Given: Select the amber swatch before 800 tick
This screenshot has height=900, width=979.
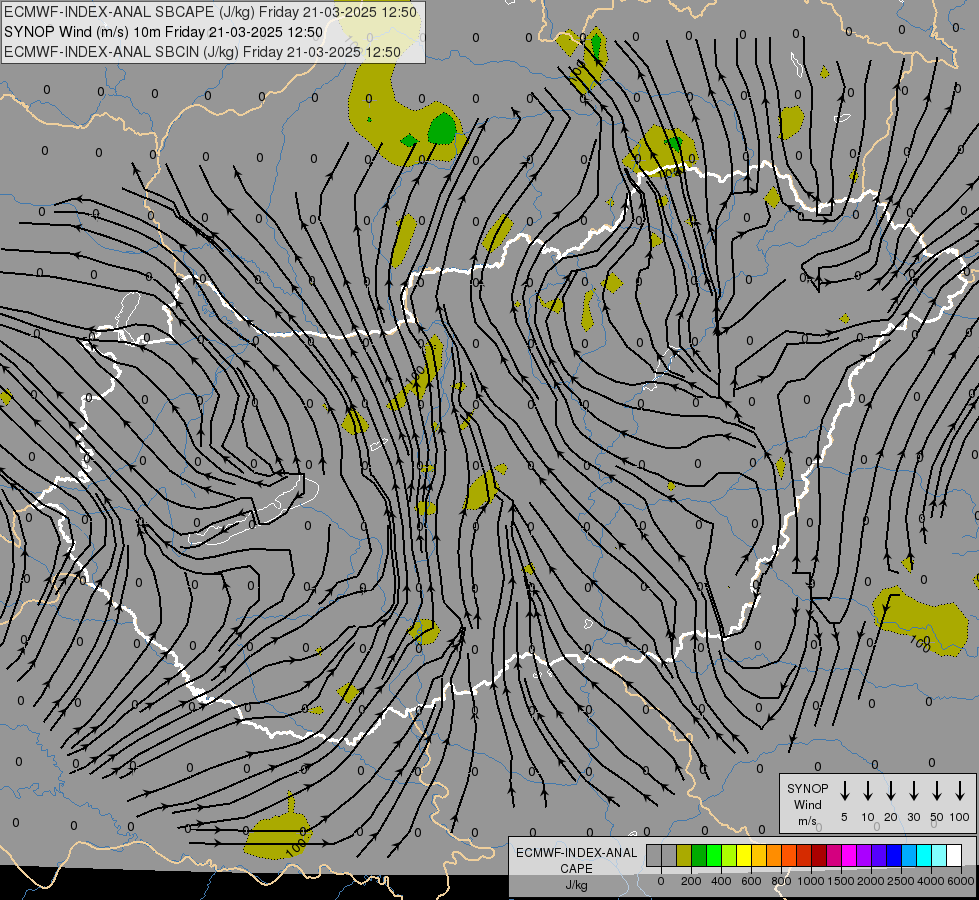Looking at the screenshot, I should click(x=774, y=856).
